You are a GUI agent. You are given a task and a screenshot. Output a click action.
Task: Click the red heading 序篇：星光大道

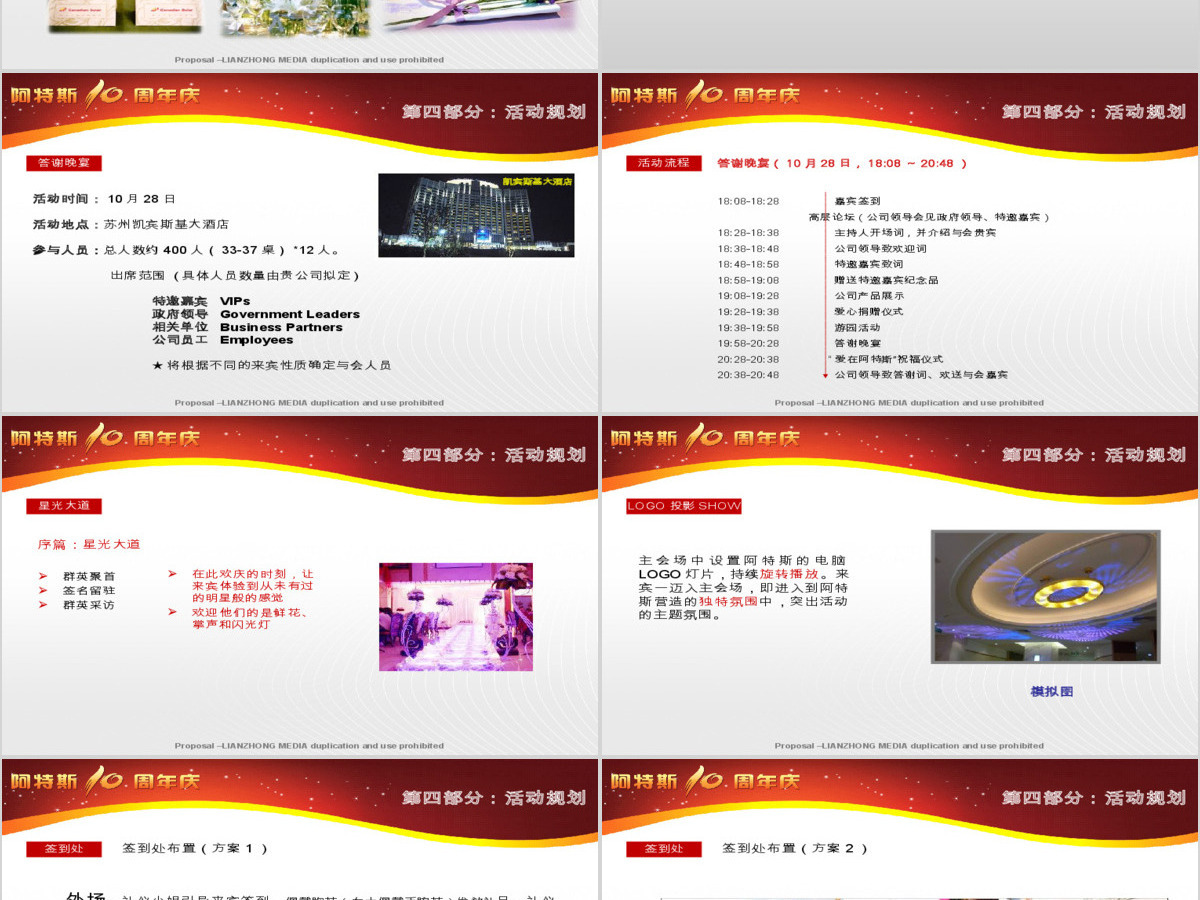89,545
